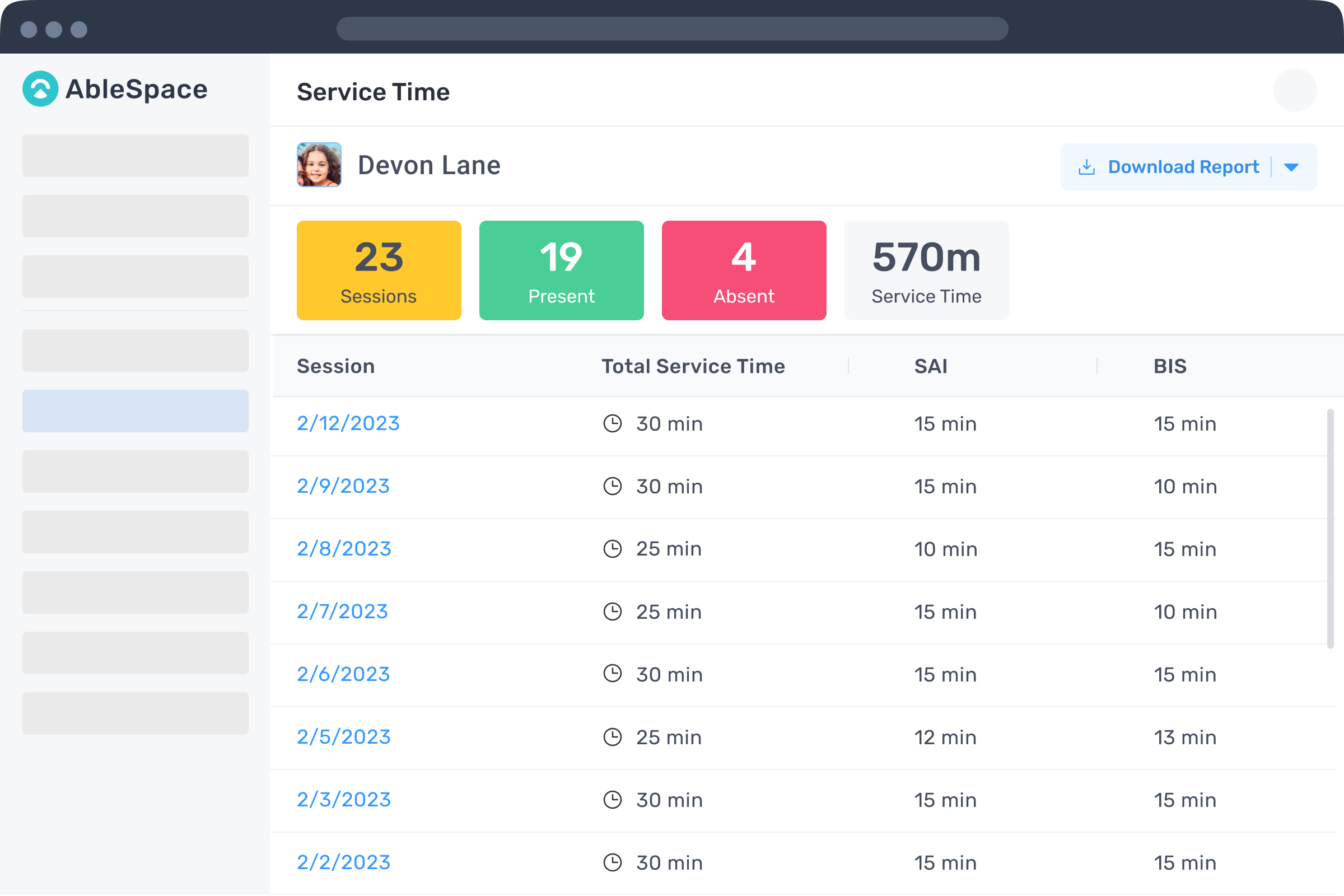Click the round profile avatar top right
Viewport: 1344px width, 896px height.
(1295, 90)
